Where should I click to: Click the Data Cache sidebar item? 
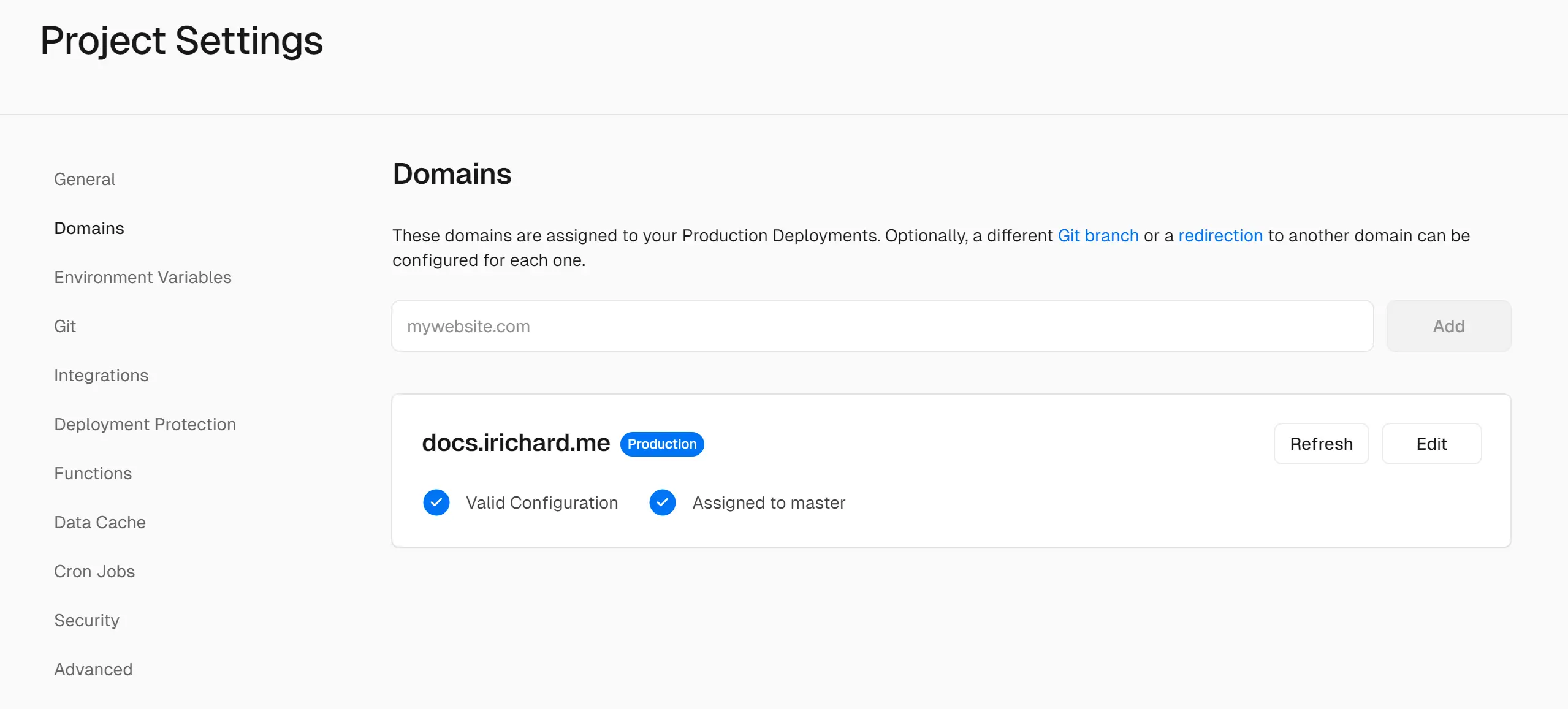(x=100, y=522)
